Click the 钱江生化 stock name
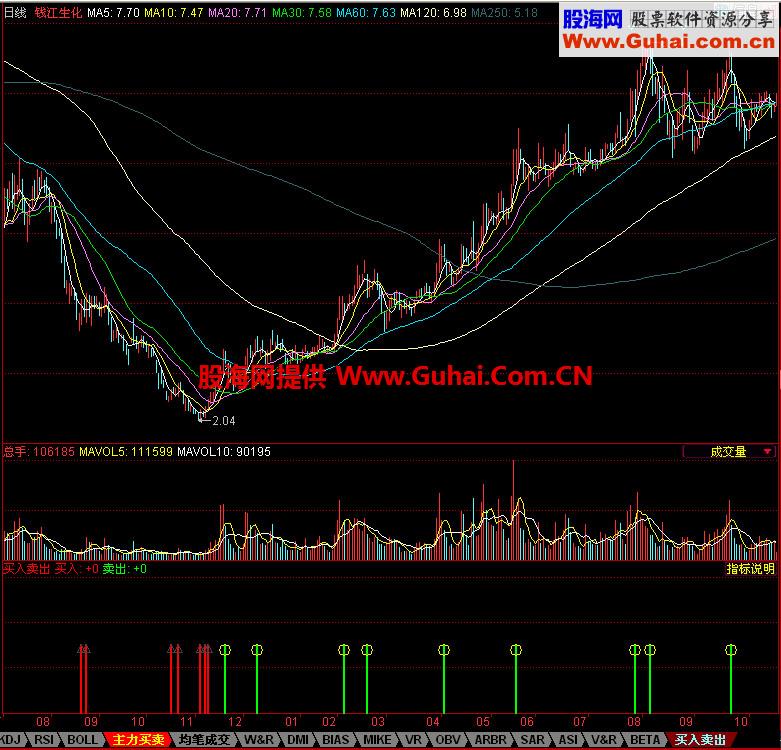 58,12
